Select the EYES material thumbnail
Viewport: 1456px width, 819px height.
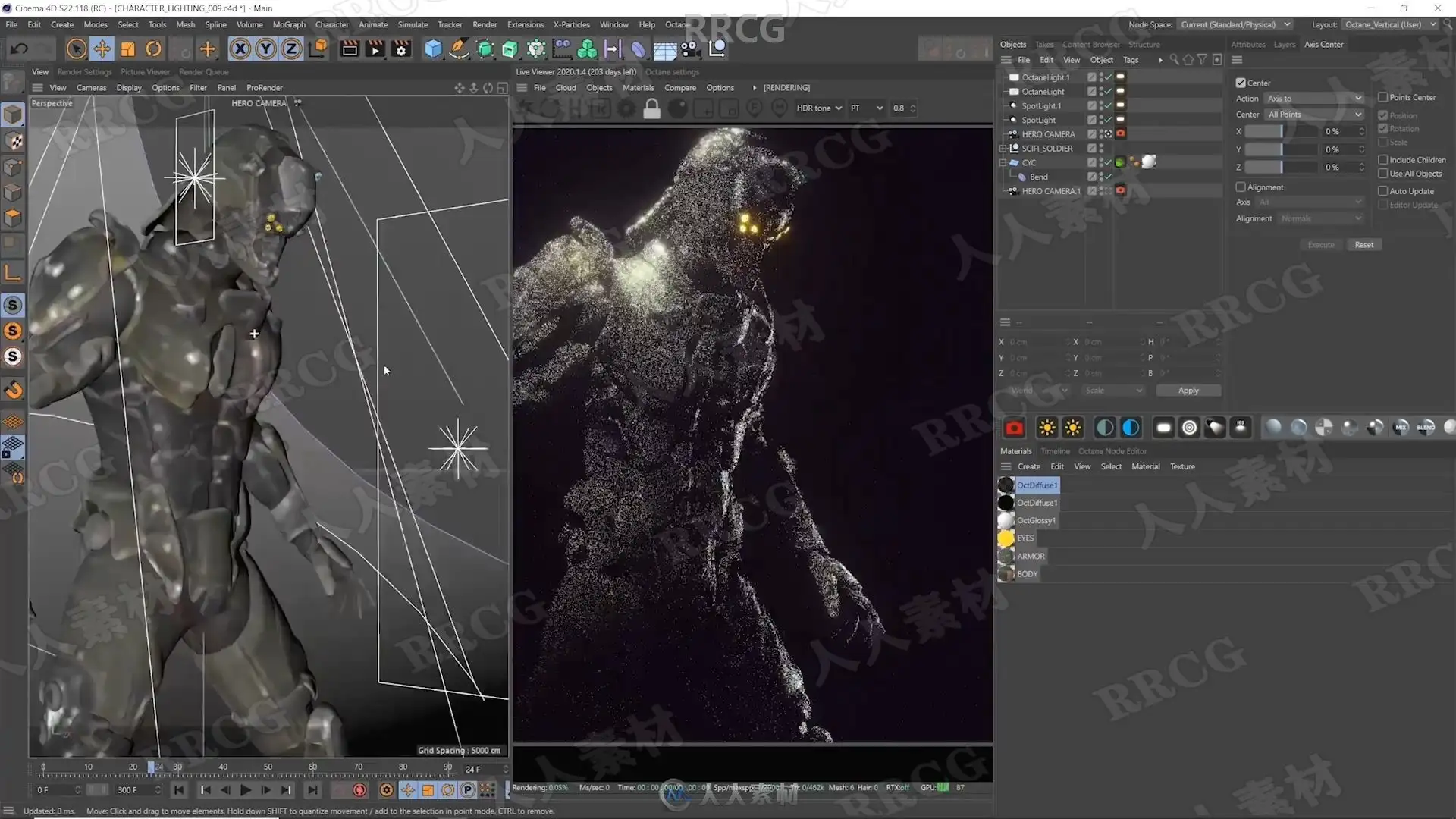click(1006, 538)
